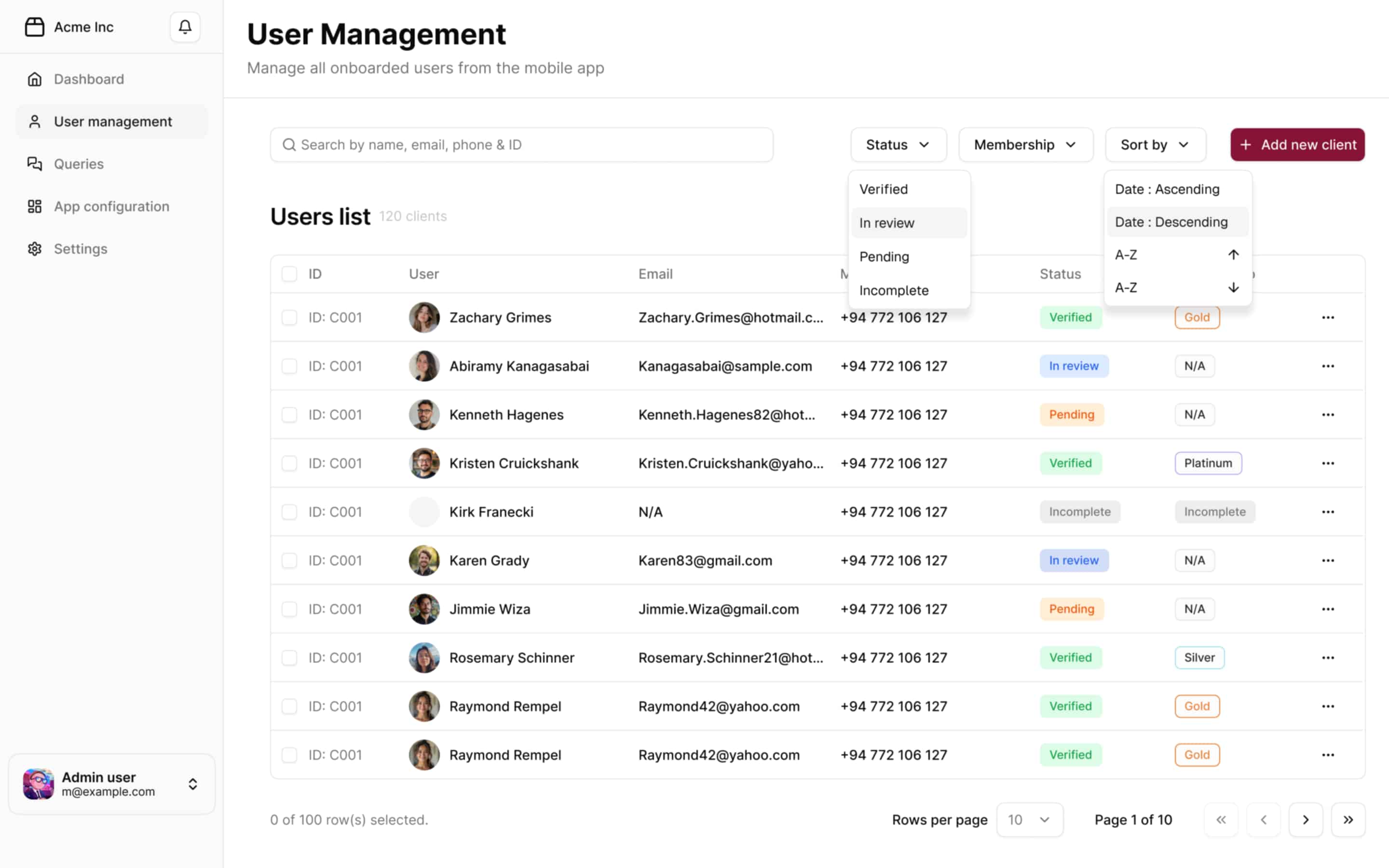The height and width of the screenshot is (868, 1389).
Task: Open the notification bell
Action: pyautogui.click(x=184, y=27)
